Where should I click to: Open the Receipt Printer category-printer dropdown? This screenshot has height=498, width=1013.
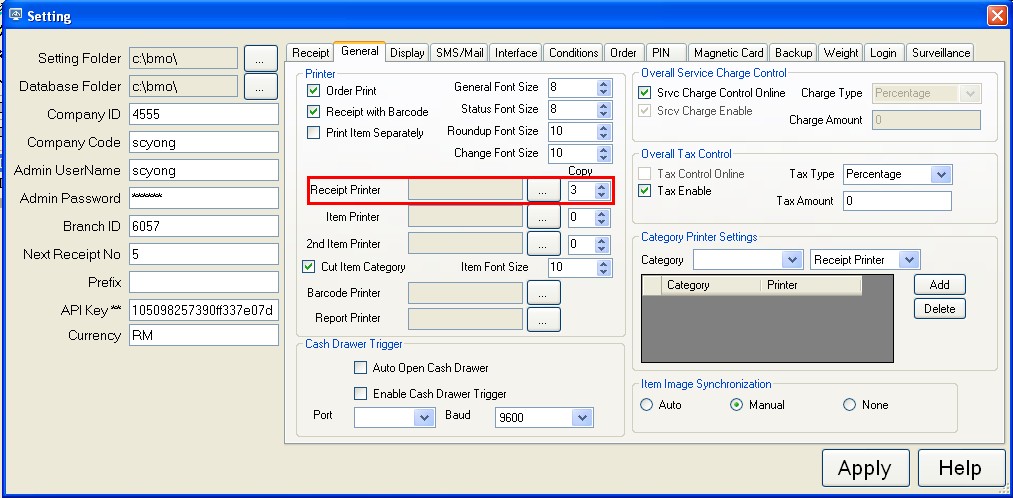pos(910,260)
